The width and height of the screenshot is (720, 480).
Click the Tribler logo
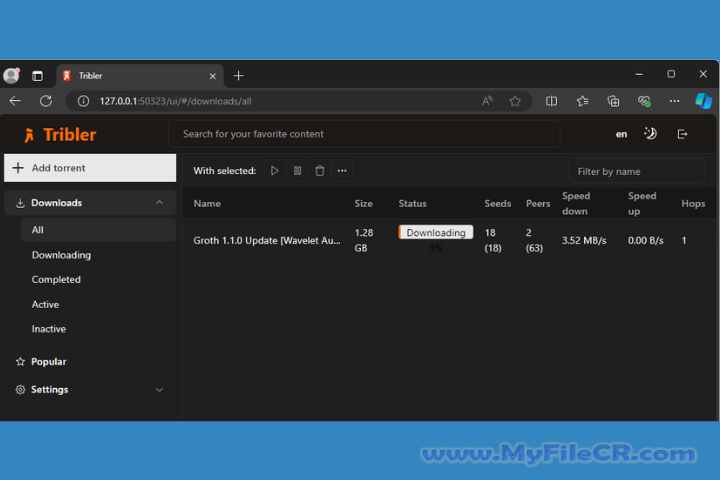point(60,135)
